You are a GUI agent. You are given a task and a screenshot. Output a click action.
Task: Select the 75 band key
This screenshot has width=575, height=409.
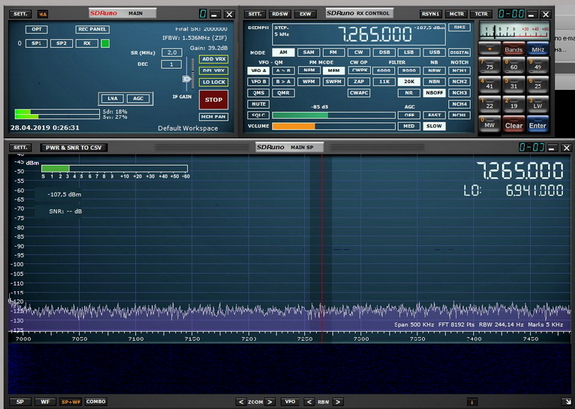[x=490, y=66]
